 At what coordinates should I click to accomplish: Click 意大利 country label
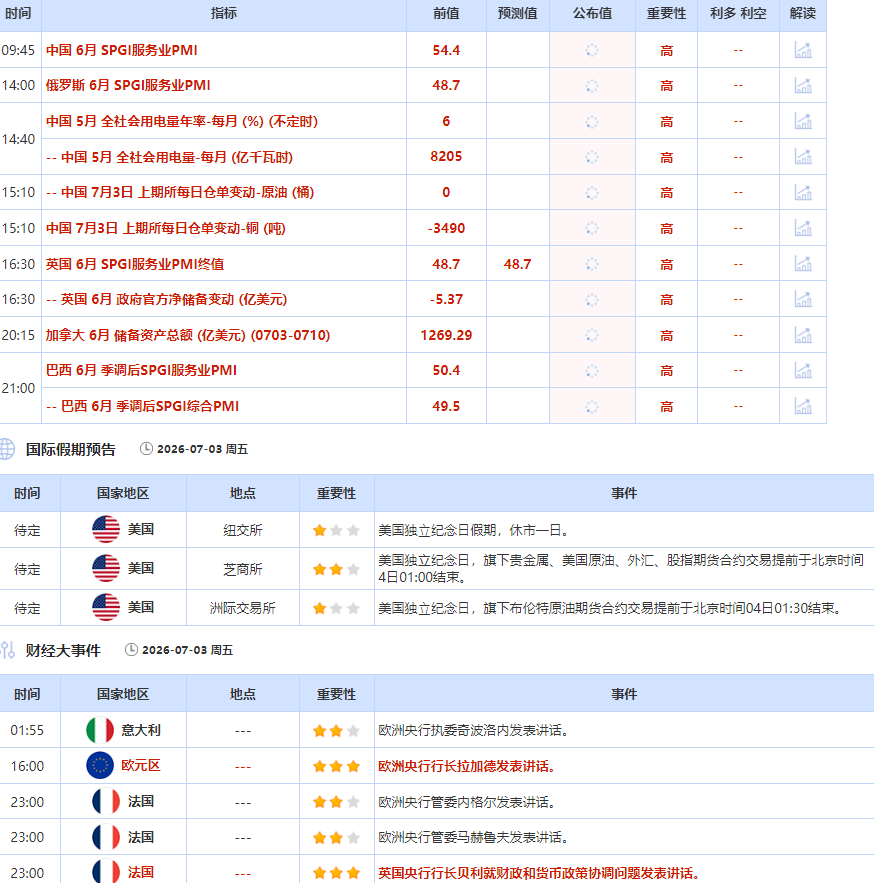pyautogui.click(x=141, y=730)
